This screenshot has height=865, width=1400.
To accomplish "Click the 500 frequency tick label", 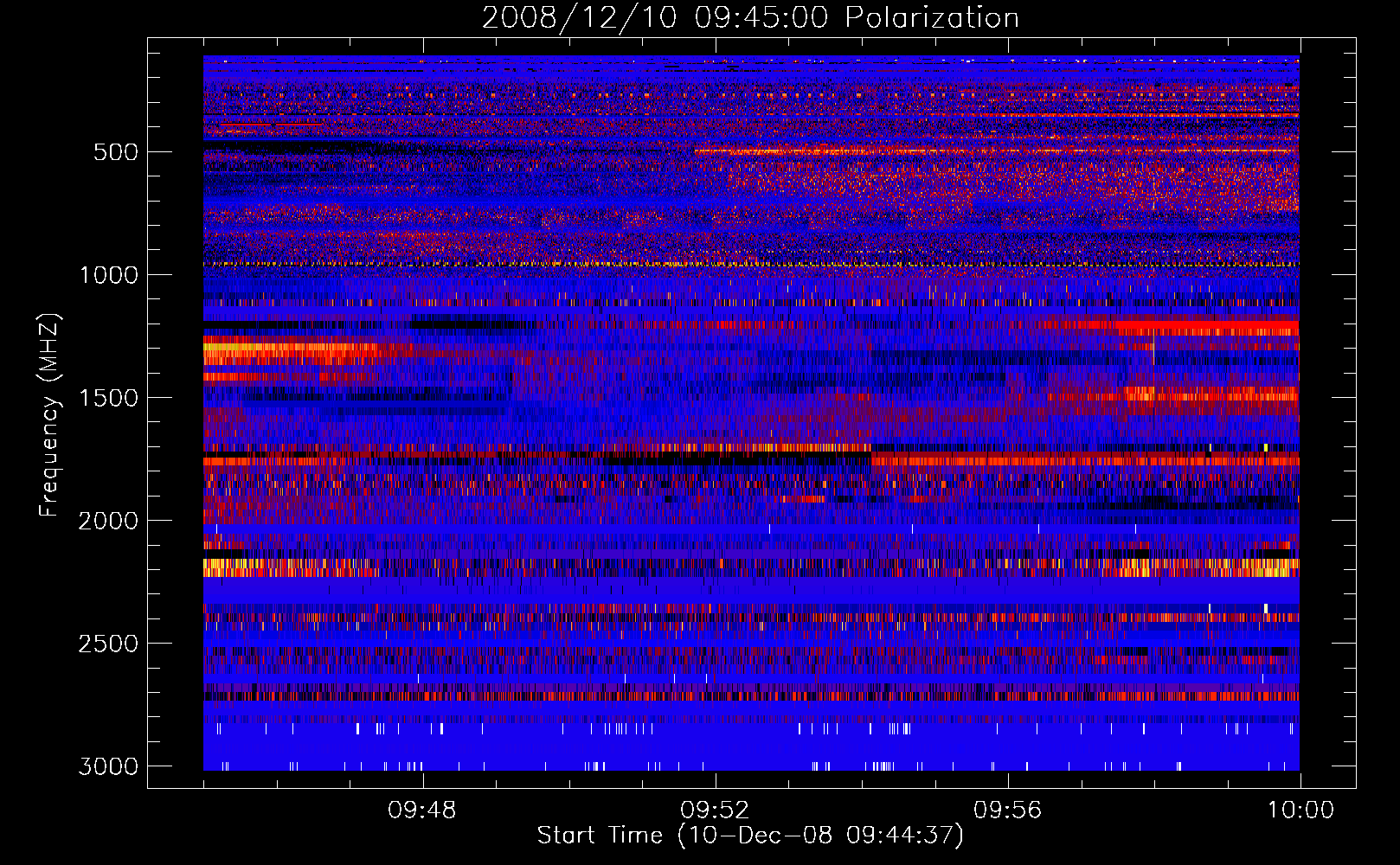I will [116, 152].
